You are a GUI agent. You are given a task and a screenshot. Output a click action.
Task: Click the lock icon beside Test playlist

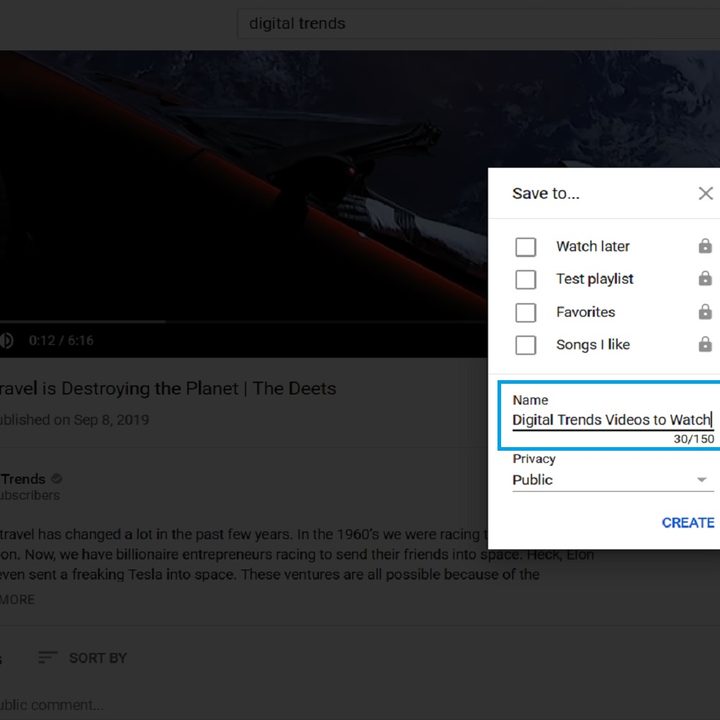point(705,278)
